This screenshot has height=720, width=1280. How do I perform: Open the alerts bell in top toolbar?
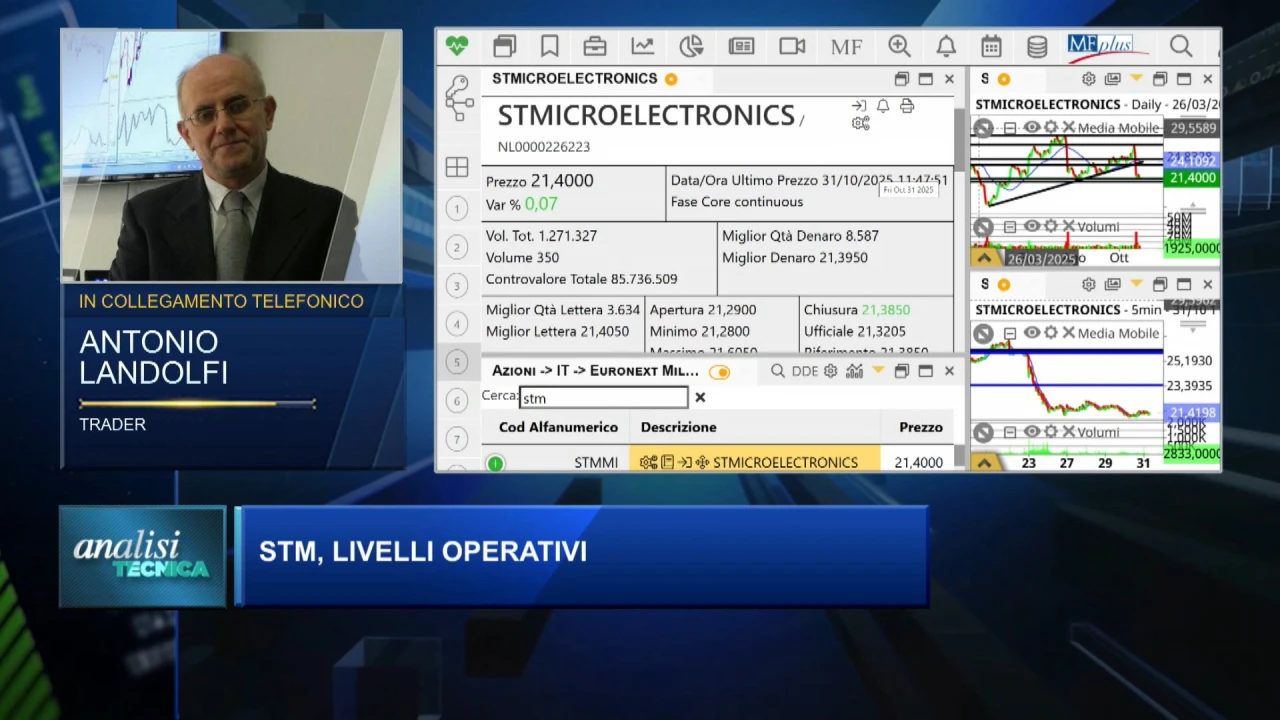pyautogui.click(x=946, y=46)
